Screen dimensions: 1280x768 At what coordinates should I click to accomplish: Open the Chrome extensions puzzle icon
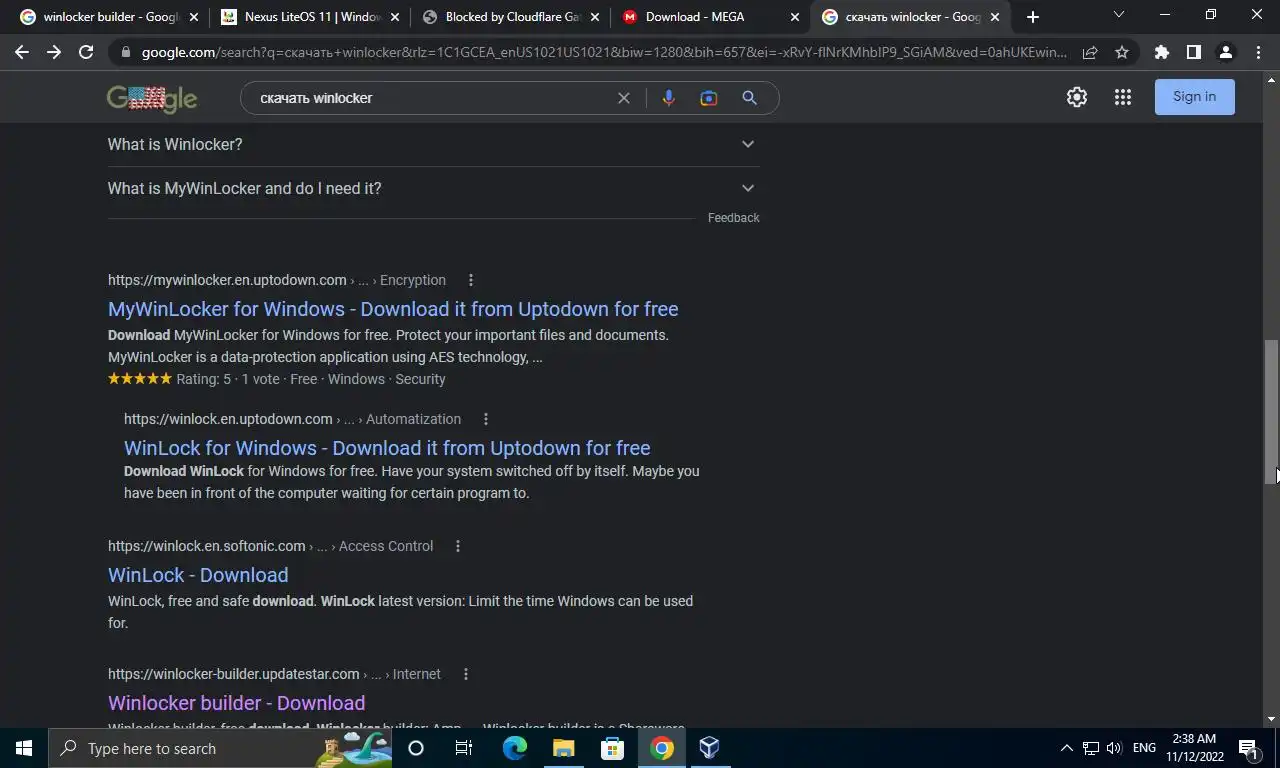click(x=1161, y=52)
